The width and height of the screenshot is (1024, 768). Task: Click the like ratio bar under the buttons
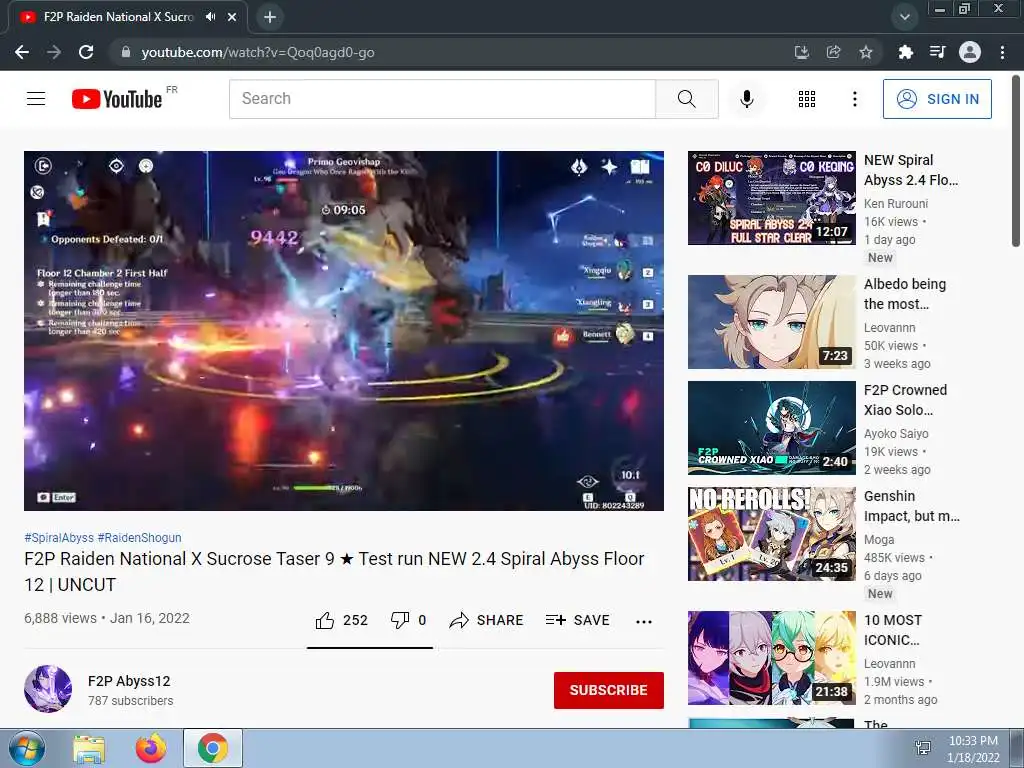pyautogui.click(x=370, y=648)
